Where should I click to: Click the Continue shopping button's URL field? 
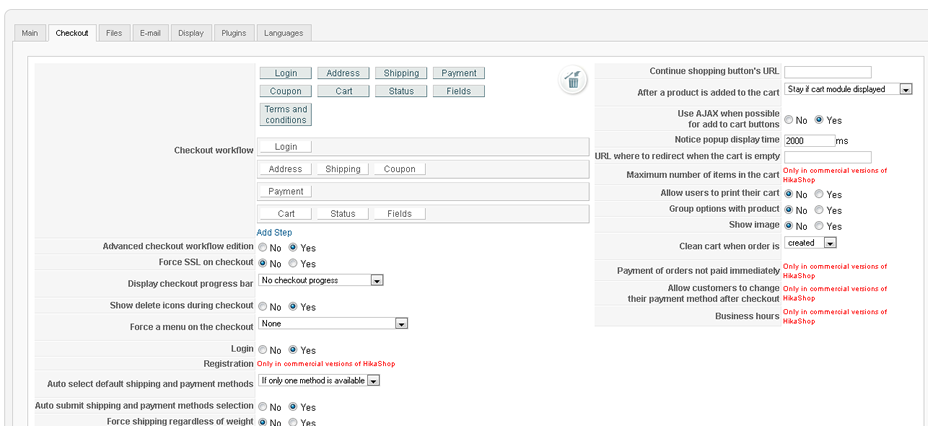click(827, 72)
